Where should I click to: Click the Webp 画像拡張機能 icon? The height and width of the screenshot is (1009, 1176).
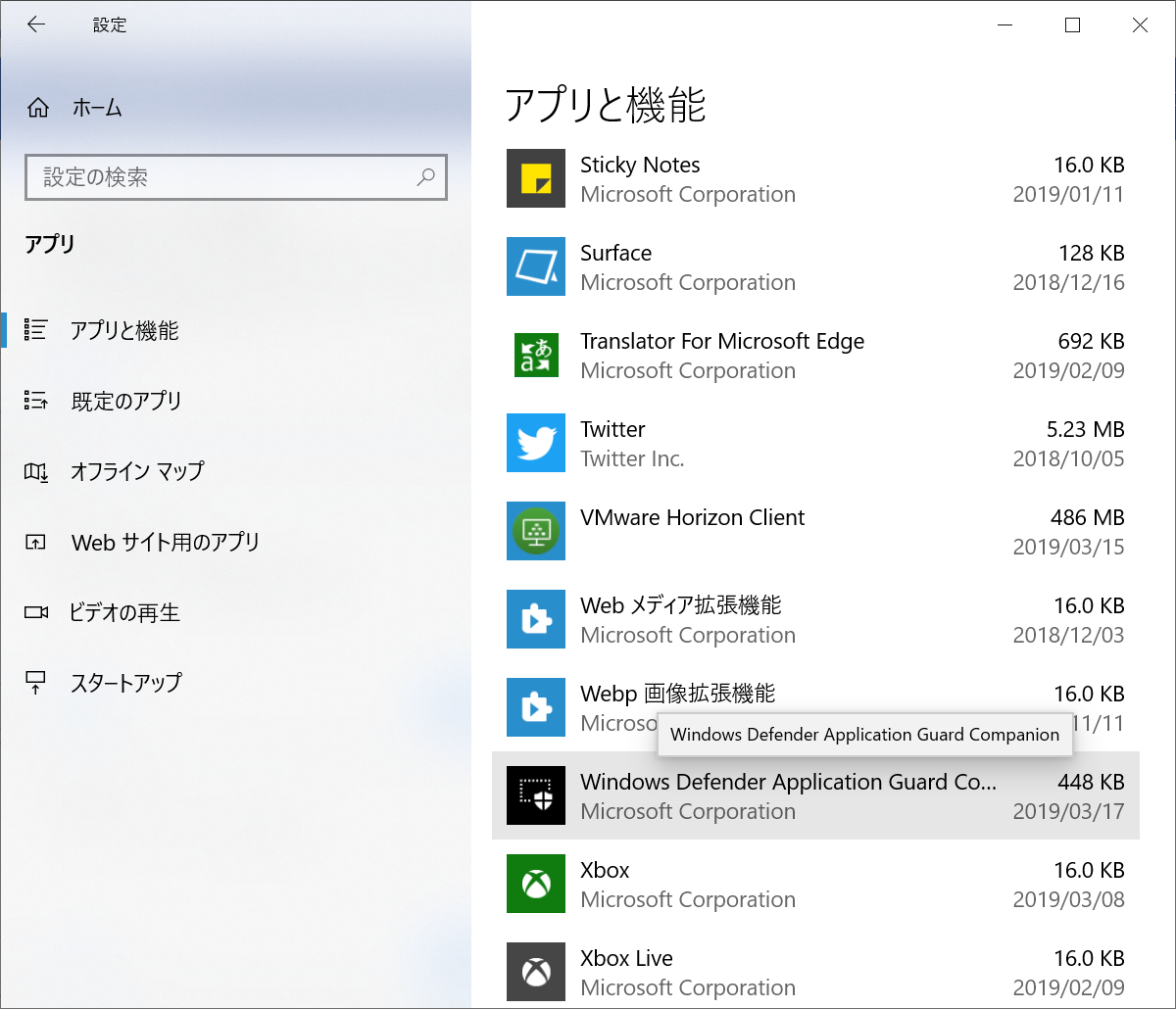pyautogui.click(x=536, y=707)
